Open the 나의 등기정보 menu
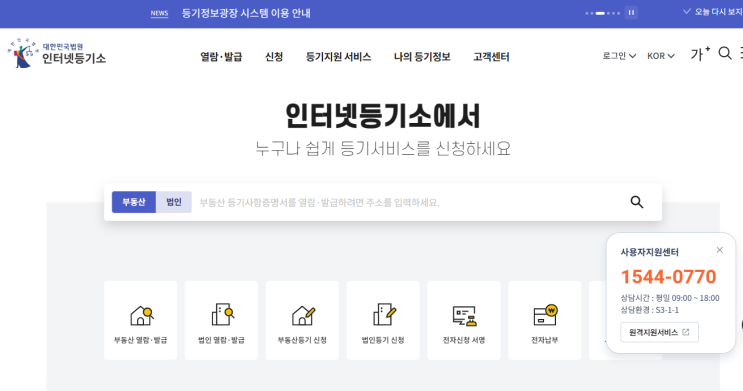743x391 pixels. tap(422, 57)
